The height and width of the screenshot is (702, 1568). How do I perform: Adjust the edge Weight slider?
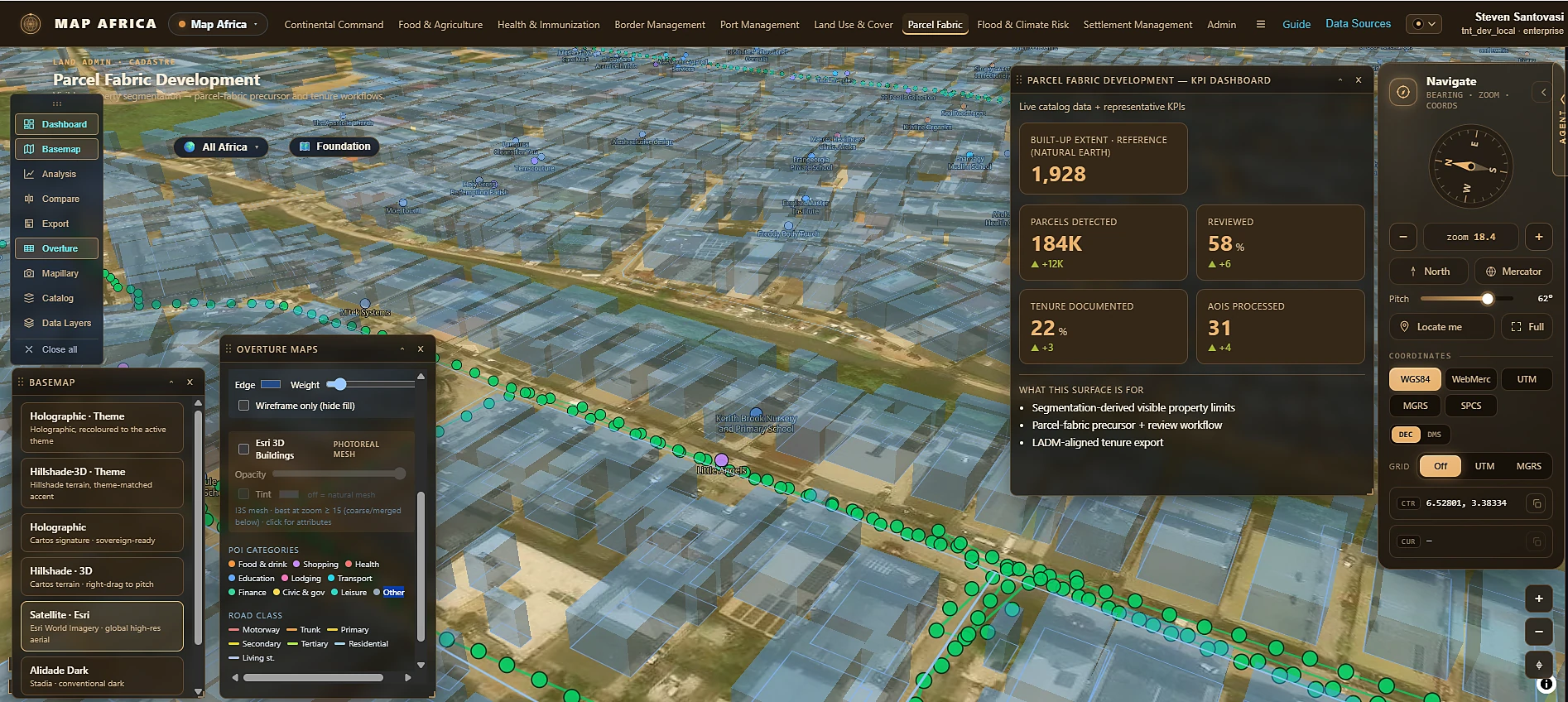point(370,384)
